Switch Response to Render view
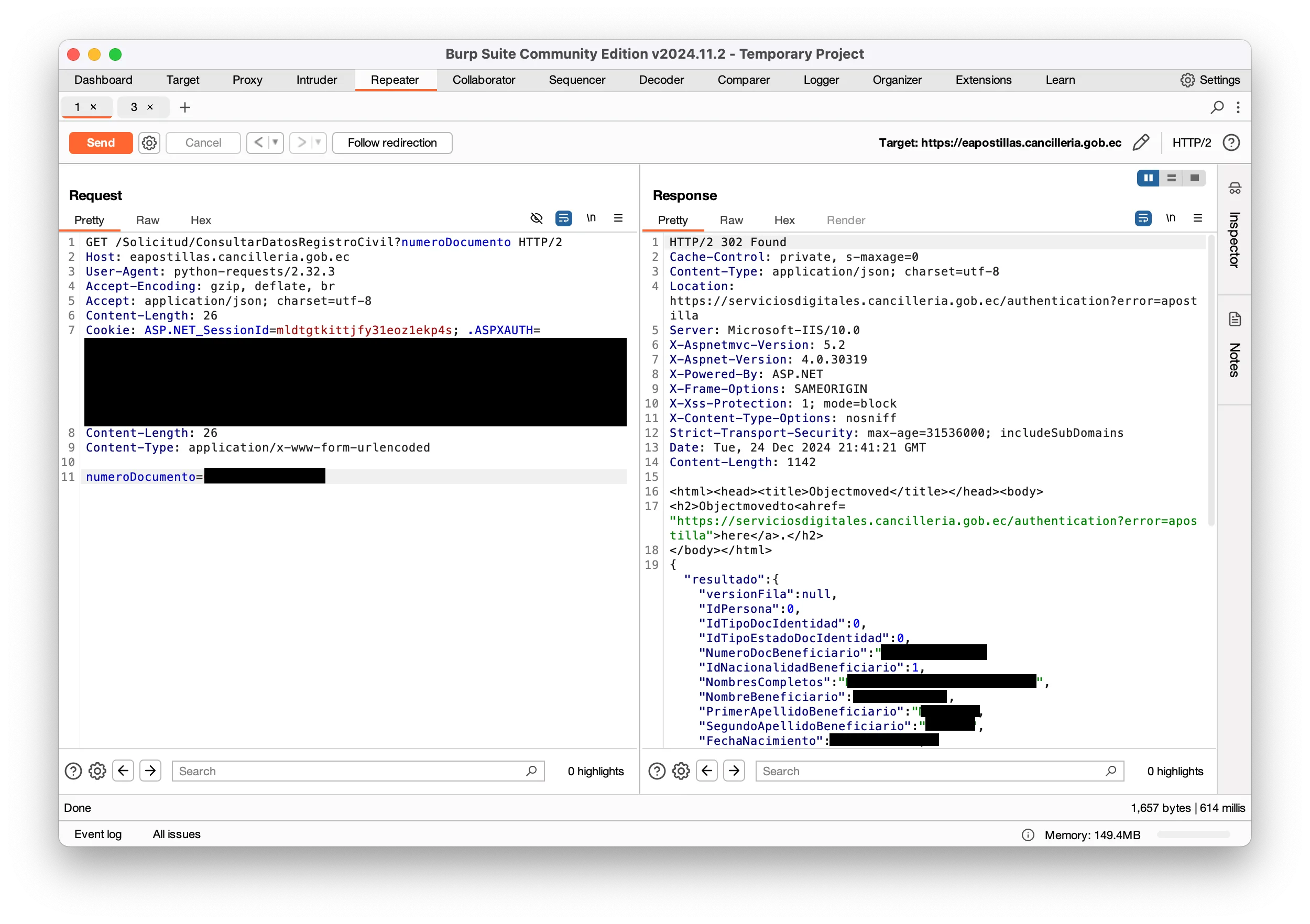Image resolution: width=1310 pixels, height=924 pixels. 846,220
